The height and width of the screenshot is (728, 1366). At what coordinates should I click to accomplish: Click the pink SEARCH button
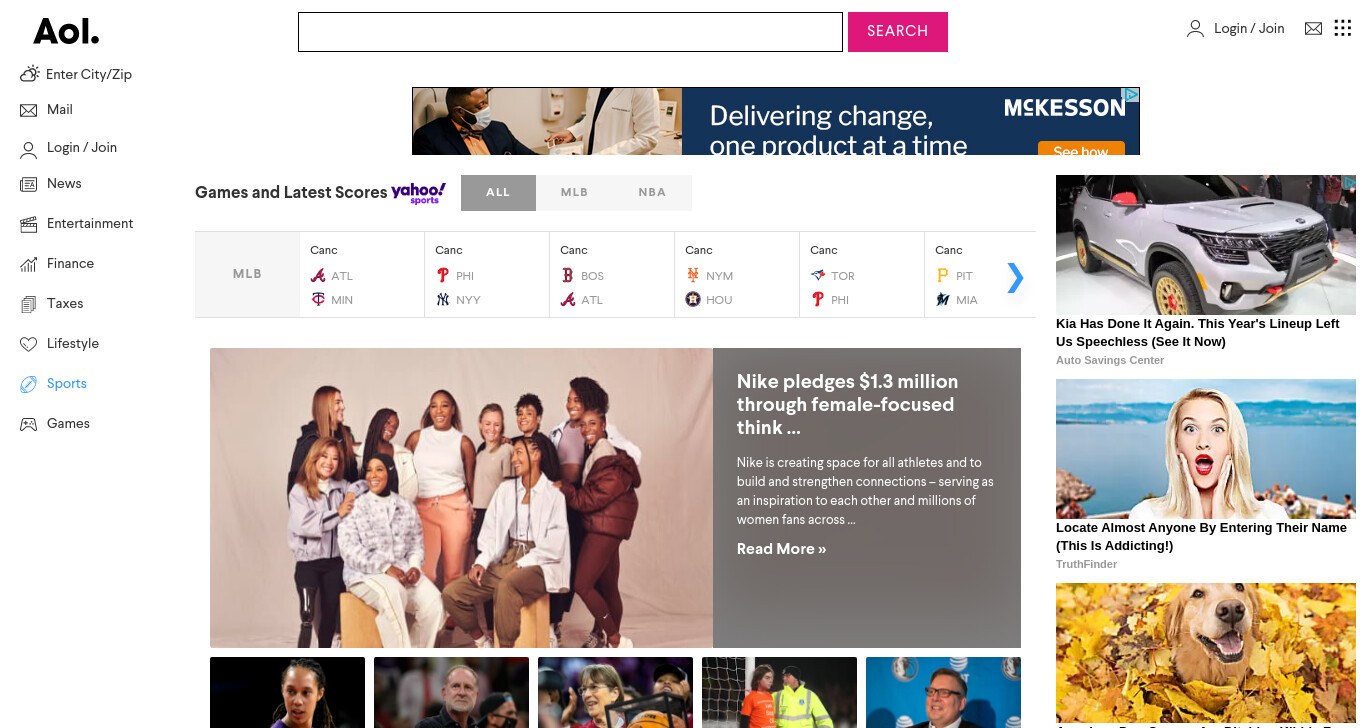[898, 32]
